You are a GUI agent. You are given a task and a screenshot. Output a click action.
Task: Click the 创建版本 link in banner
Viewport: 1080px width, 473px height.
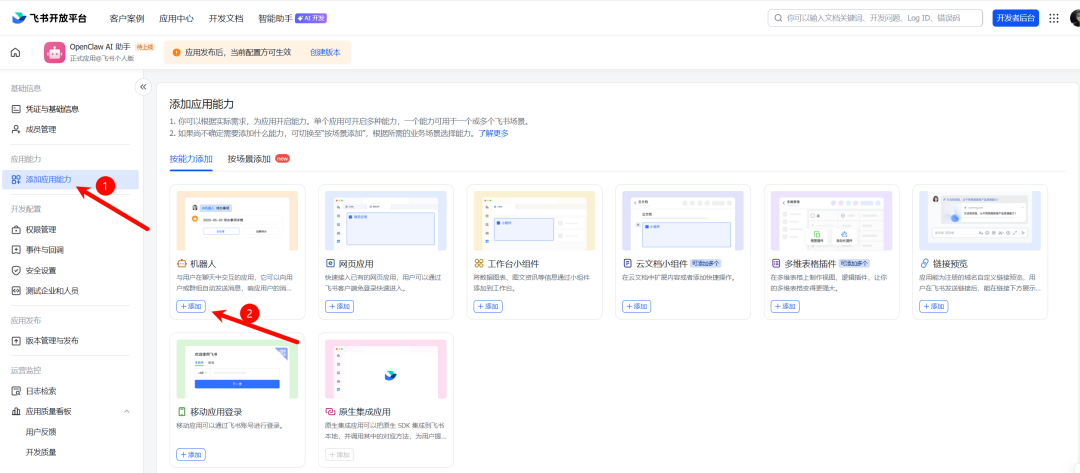click(x=325, y=52)
